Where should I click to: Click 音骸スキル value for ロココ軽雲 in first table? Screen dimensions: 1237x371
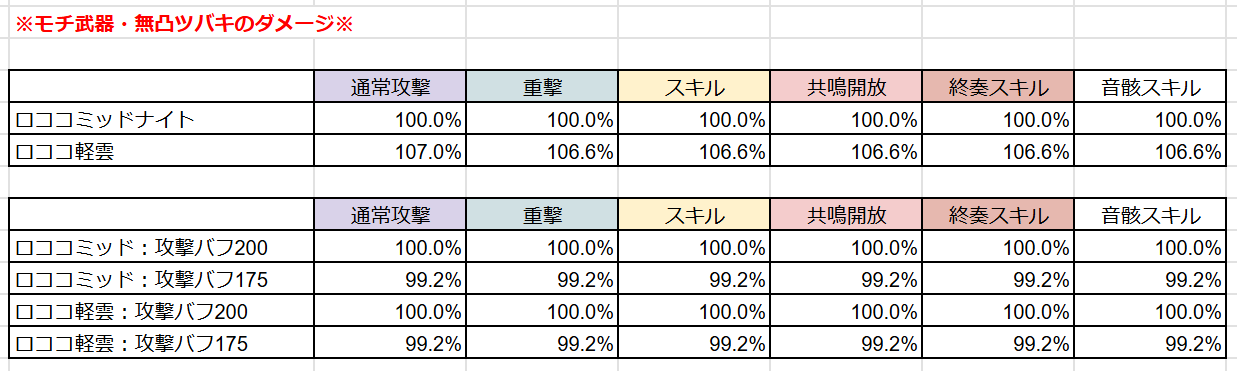pyautogui.click(x=1150, y=152)
